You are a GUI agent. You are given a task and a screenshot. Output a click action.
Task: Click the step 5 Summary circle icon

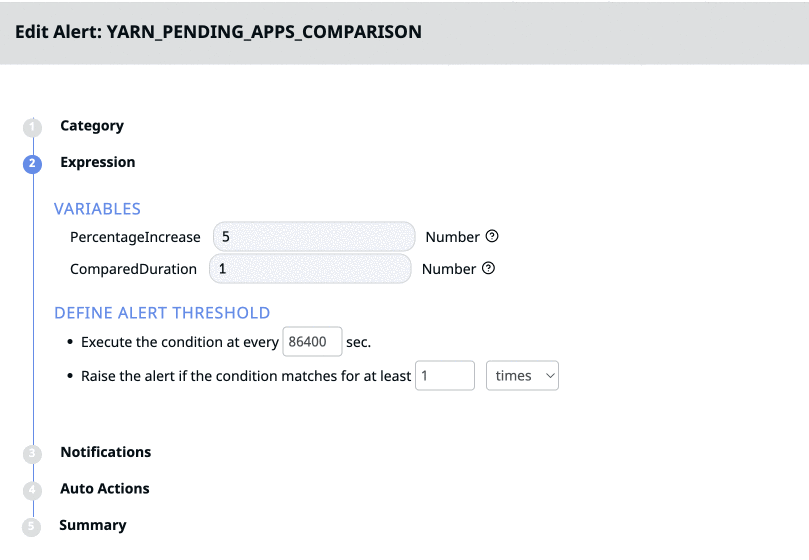click(x=31, y=526)
